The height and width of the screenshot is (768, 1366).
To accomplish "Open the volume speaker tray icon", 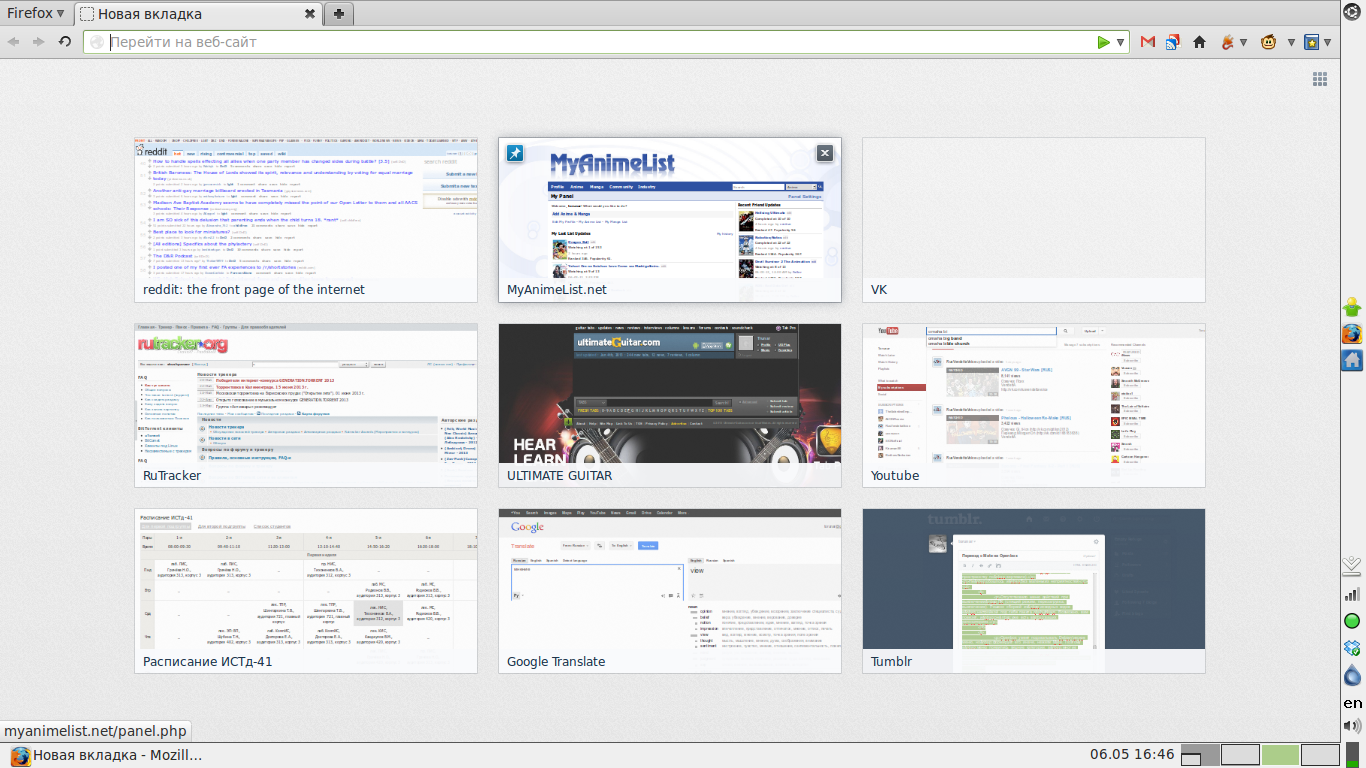I will pyautogui.click(x=1352, y=726).
